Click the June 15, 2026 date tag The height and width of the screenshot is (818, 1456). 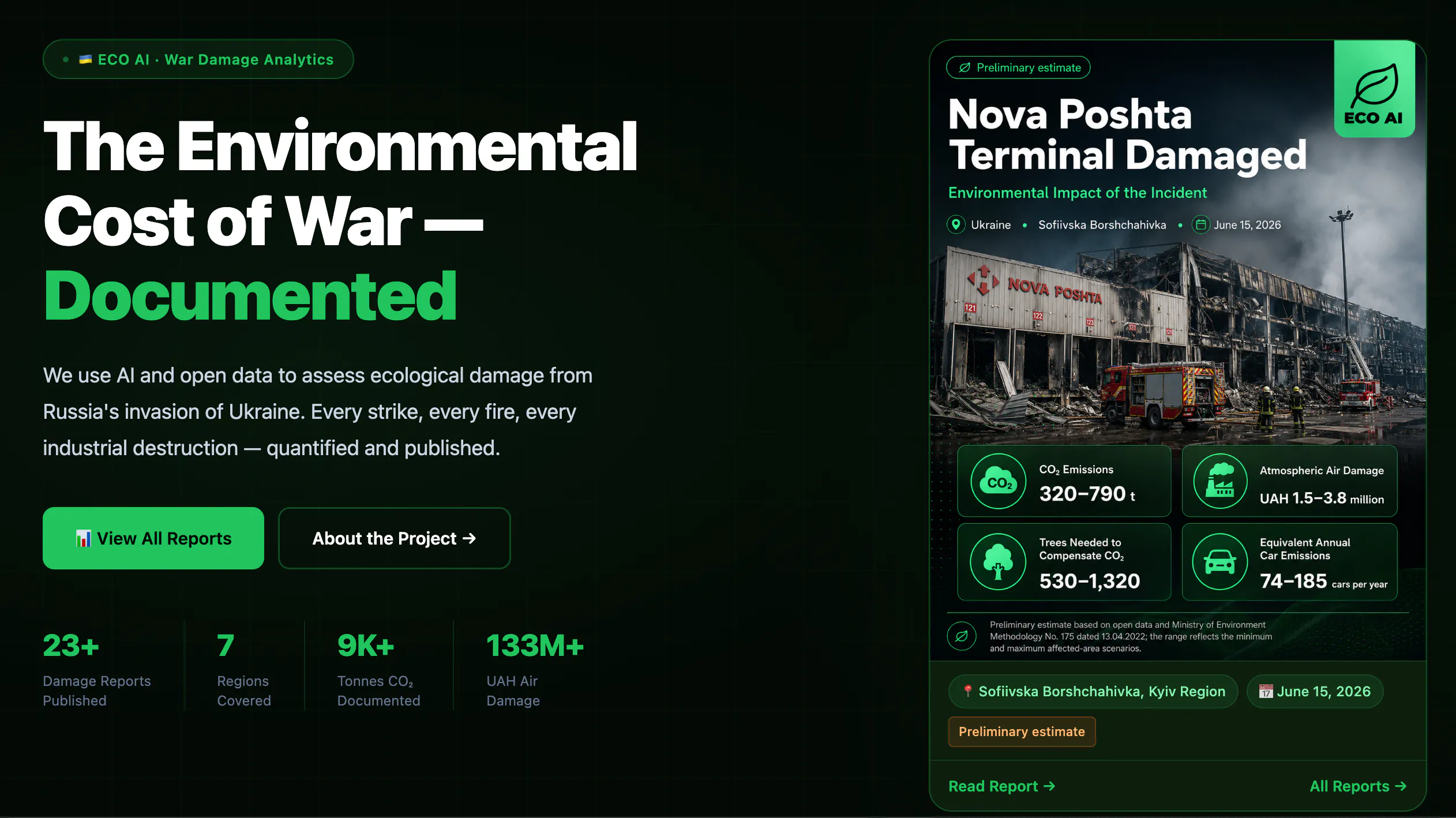(1315, 691)
